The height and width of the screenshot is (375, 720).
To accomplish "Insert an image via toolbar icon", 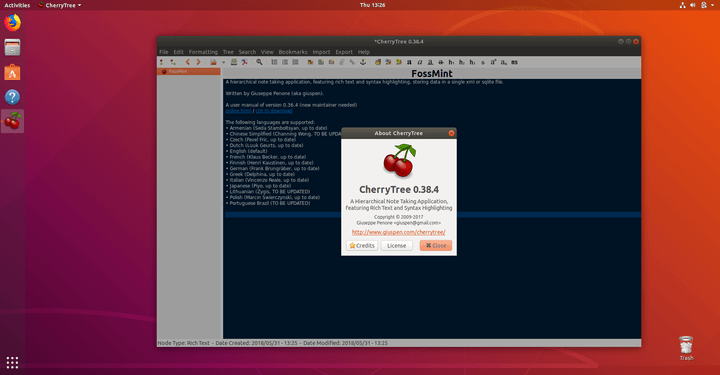I will [310, 62].
